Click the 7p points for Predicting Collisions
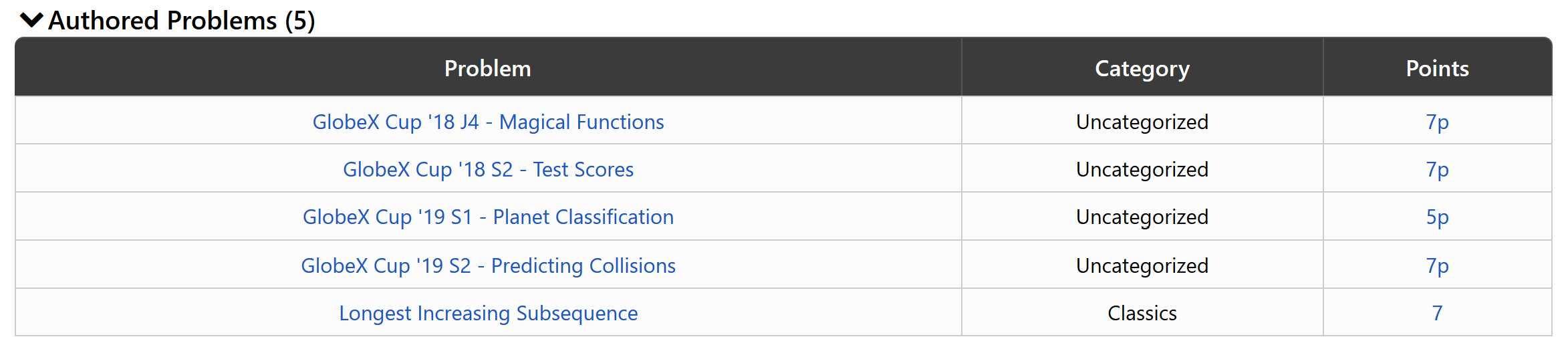 [x=1437, y=266]
